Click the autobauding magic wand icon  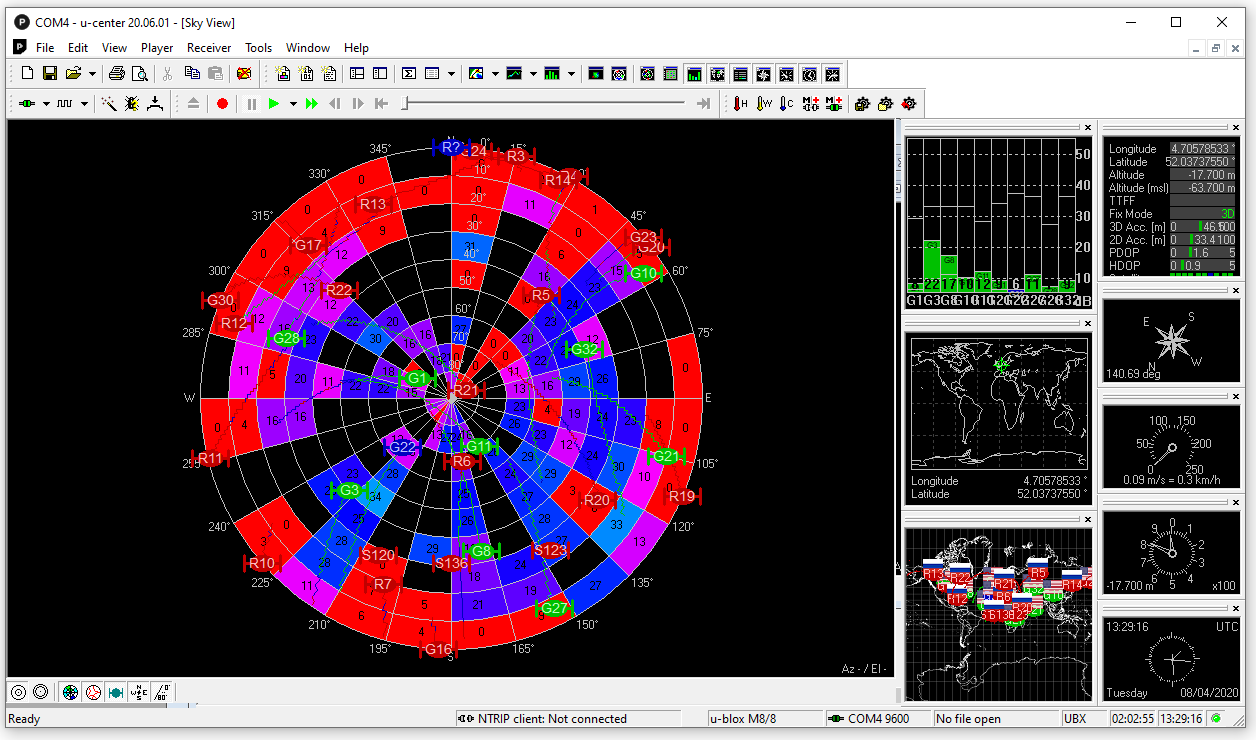point(109,103)
